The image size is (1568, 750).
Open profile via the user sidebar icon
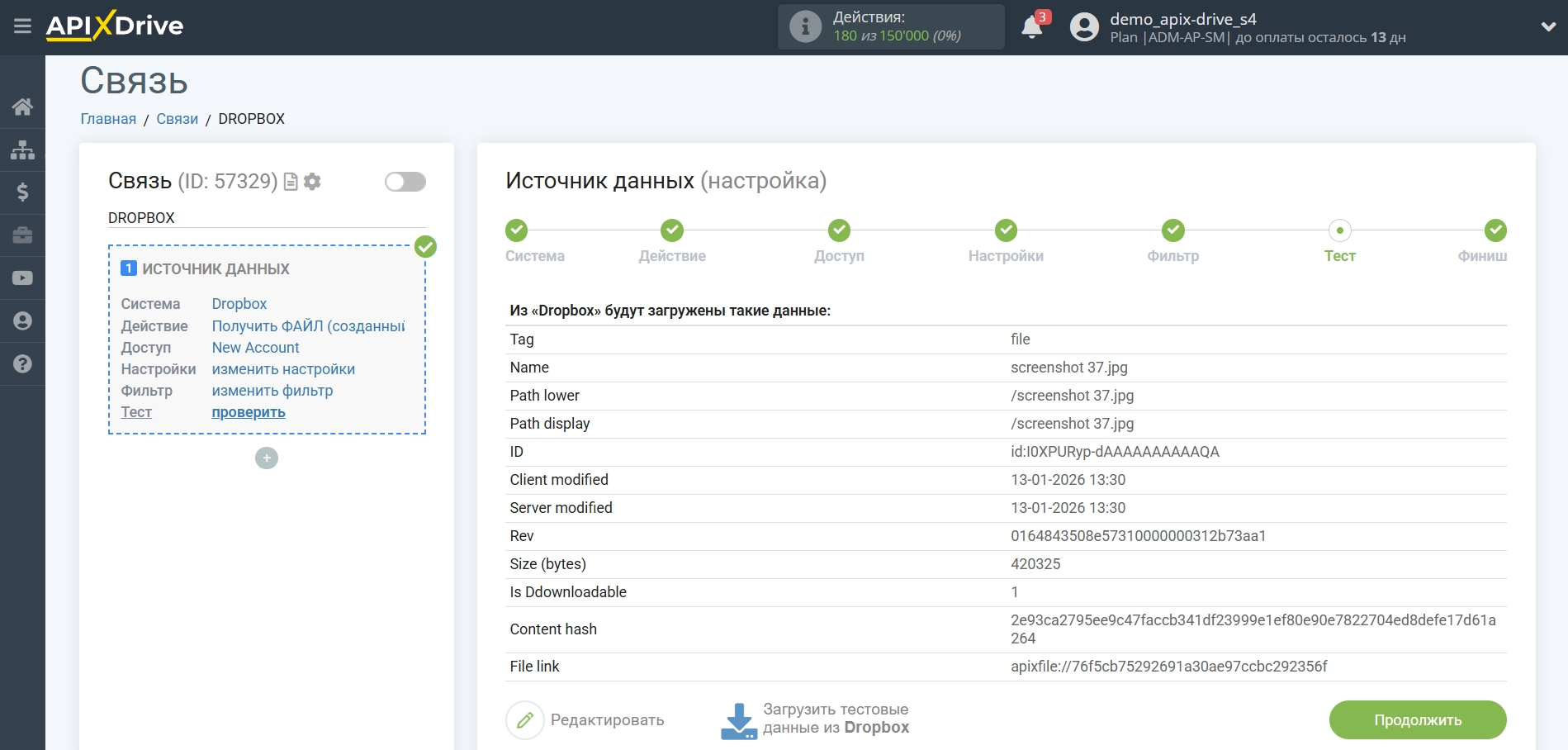[22, 321]
